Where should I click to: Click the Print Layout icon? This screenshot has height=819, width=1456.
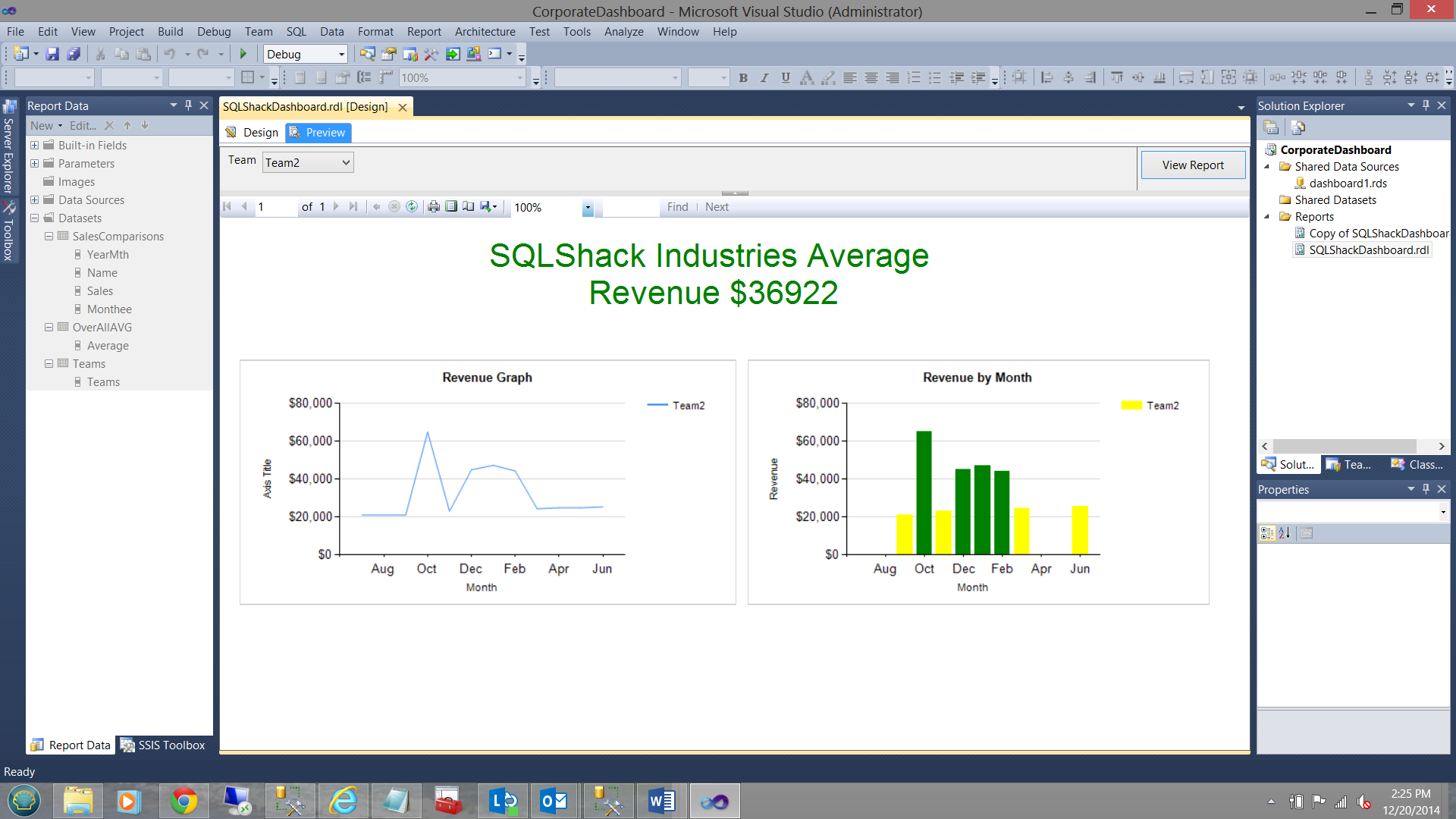click(x=451, y=206)
